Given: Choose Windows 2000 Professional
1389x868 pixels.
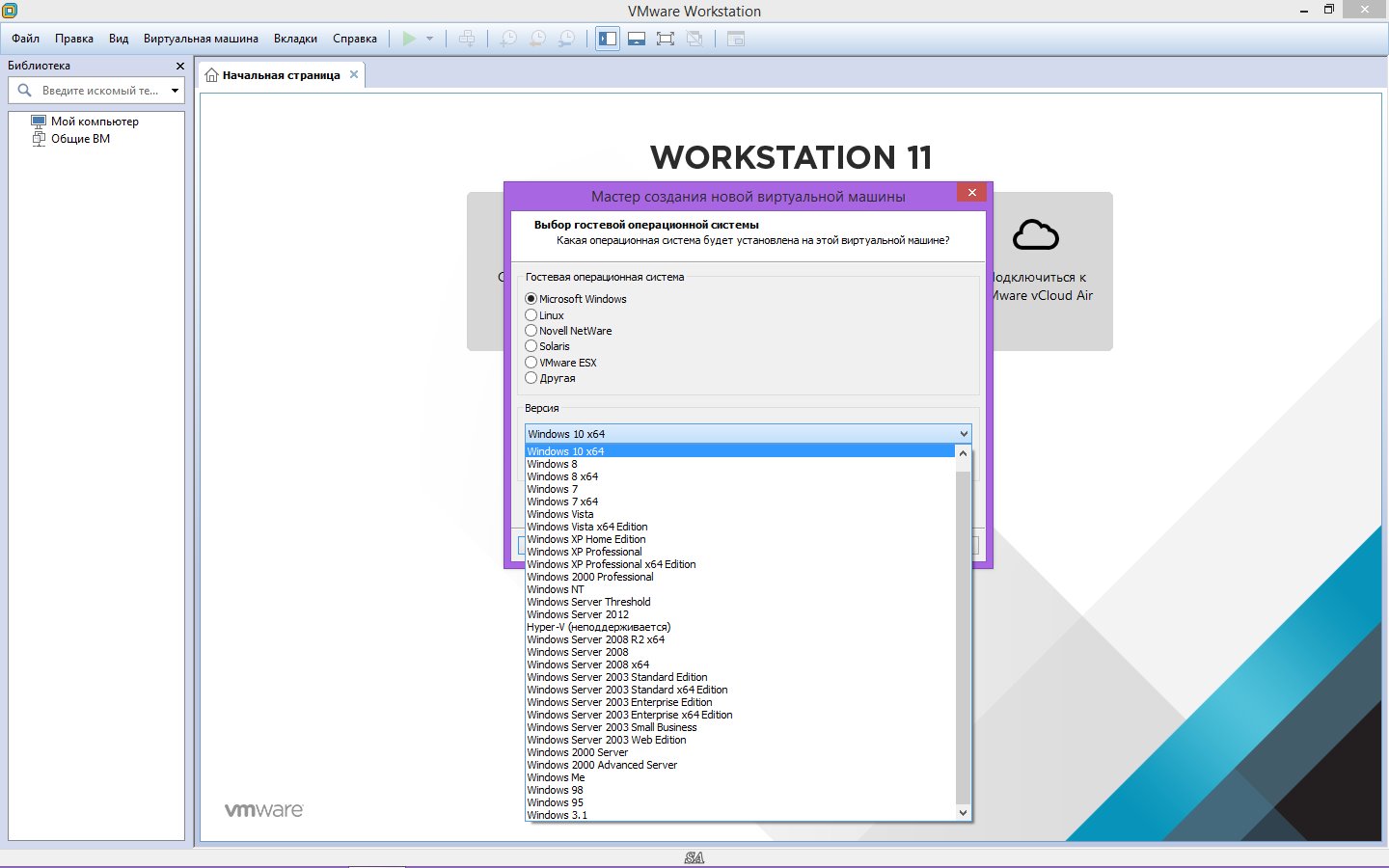Looking at the screenshot, I should (x=740, y=577).
